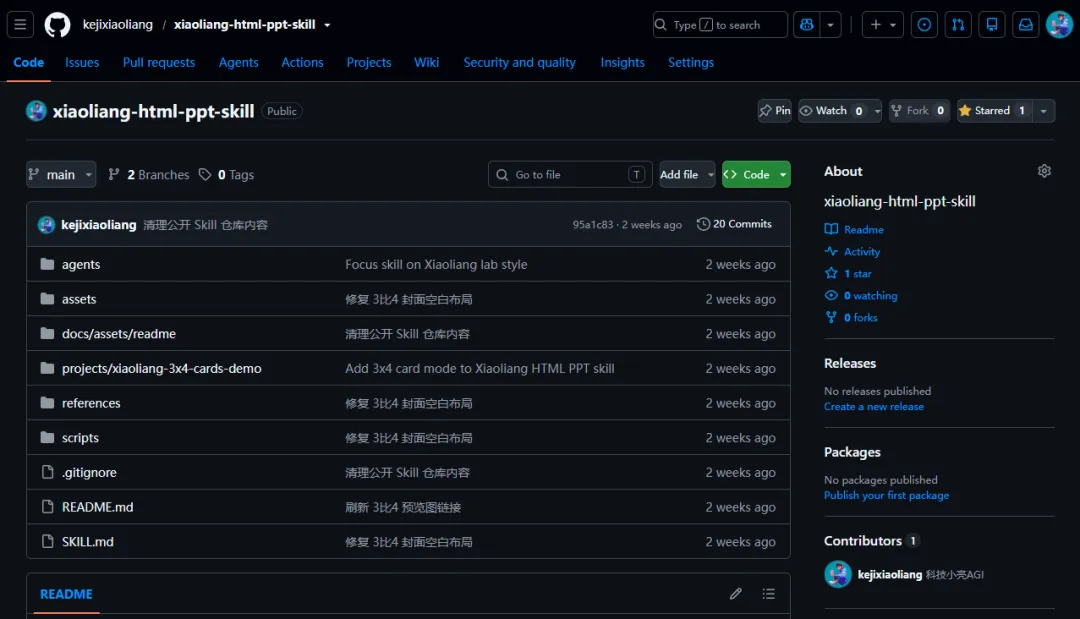This screenshot has height=619, width=1080.
Task: Open 0 Tags link
Action: [x=227, y=174]
